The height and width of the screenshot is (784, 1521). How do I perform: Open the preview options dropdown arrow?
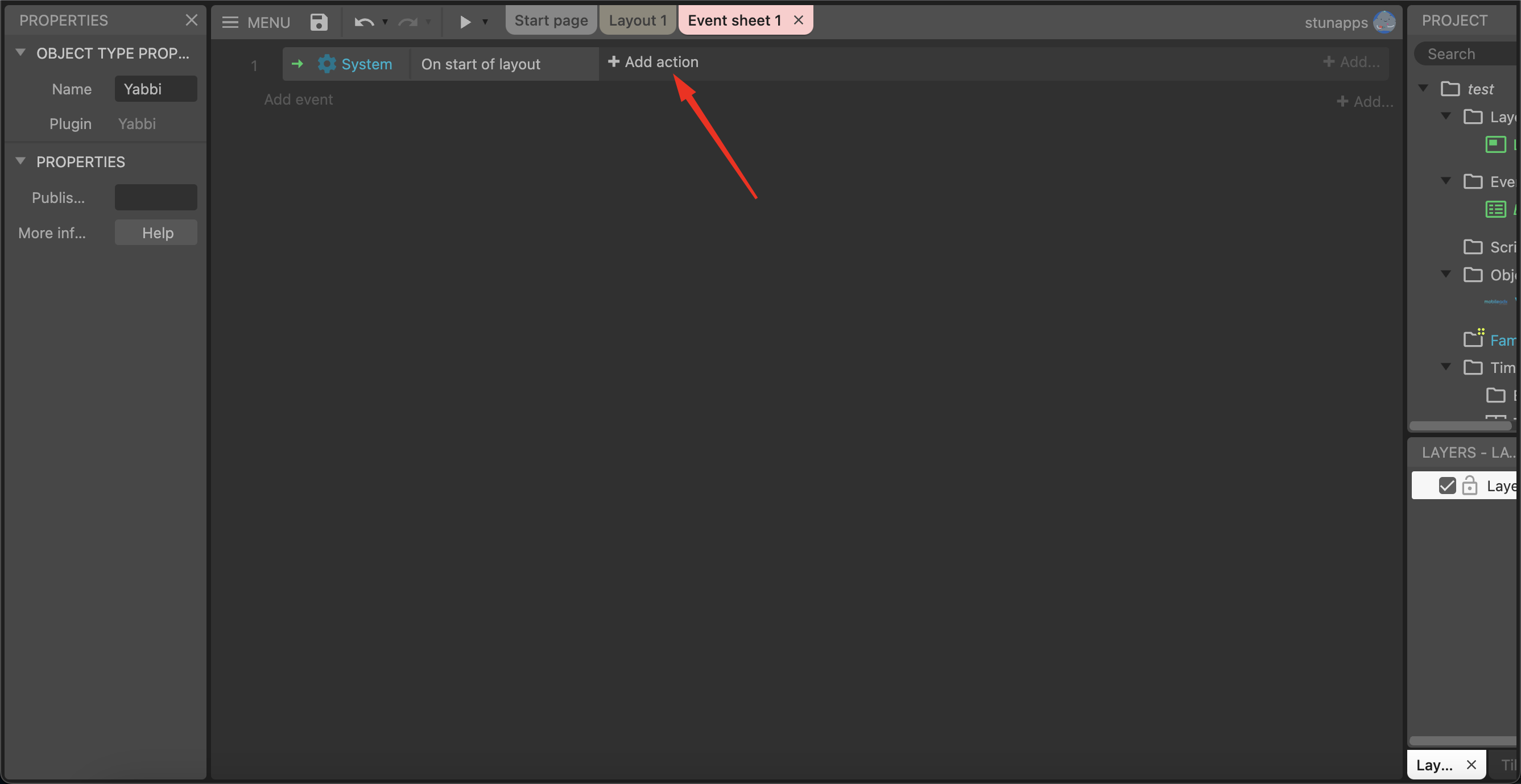[485, 22]
